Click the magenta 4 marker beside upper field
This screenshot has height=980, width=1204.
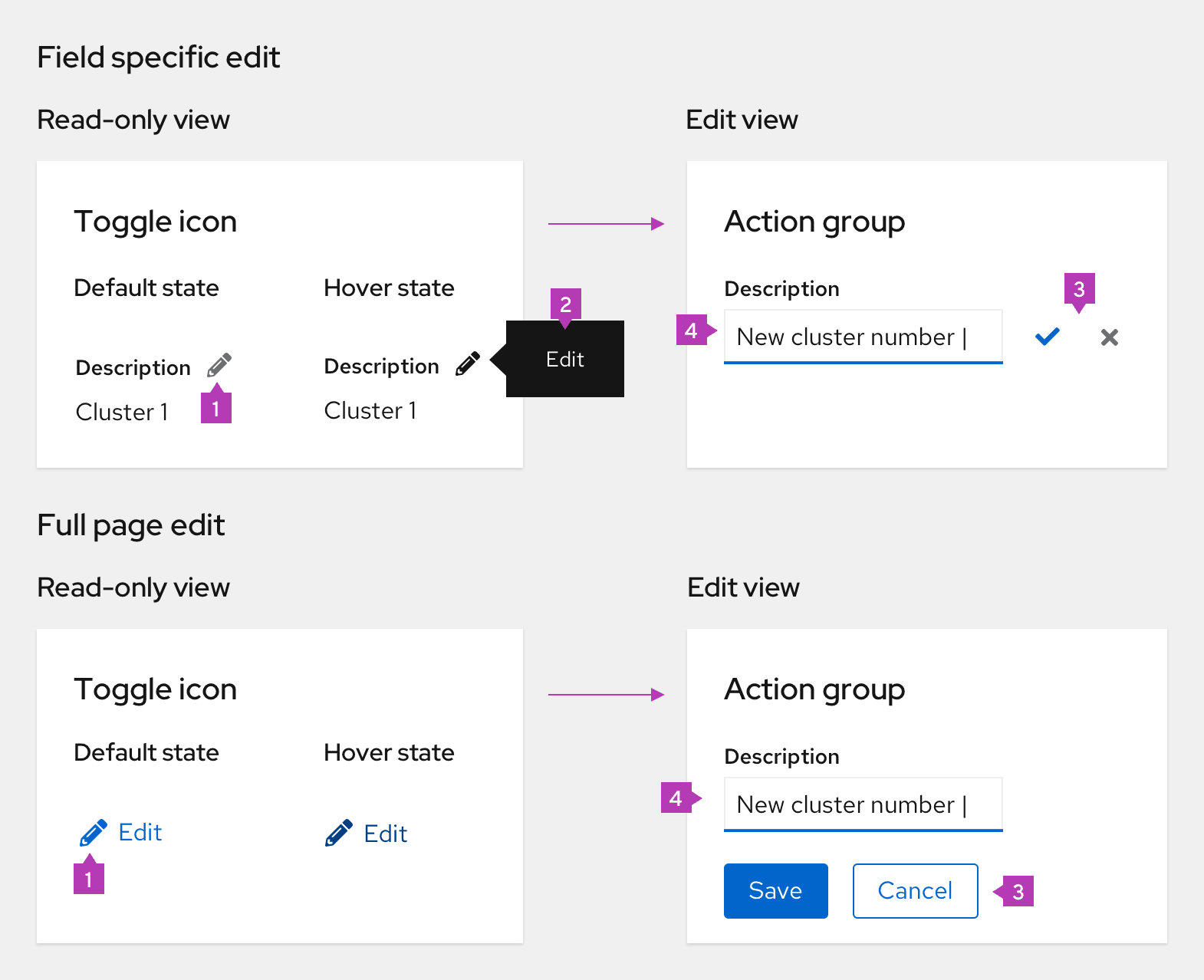(692, 331)
